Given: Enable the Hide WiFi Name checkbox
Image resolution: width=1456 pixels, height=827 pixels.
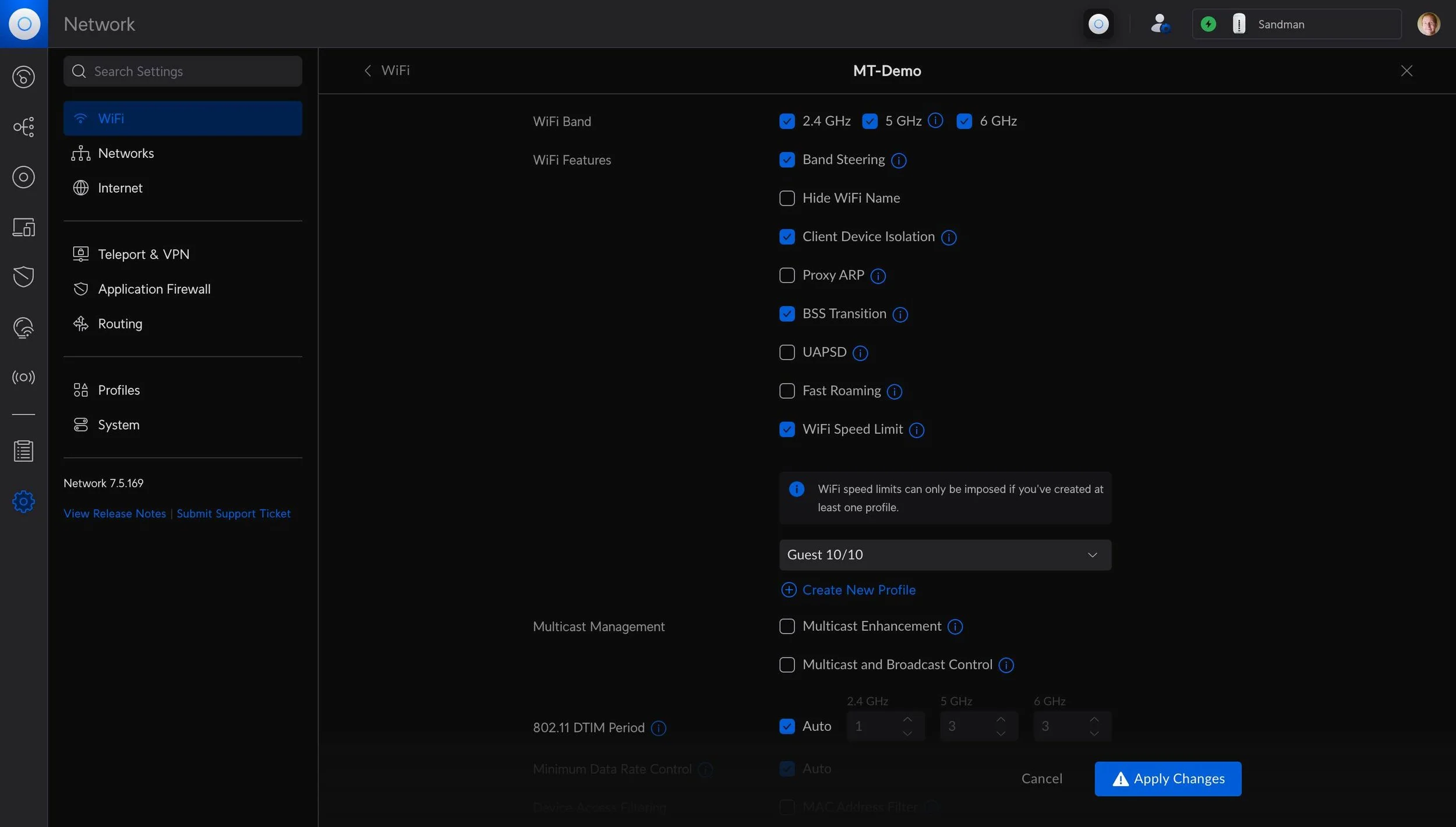Looking at the screenshot, I should tap(787, 197).
